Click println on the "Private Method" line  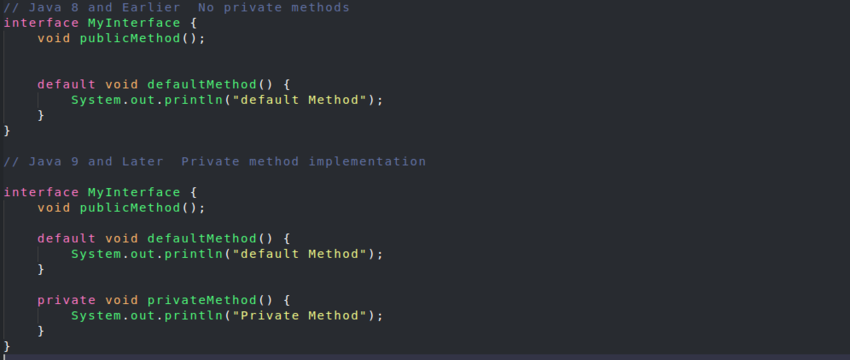tap(194, 316)
